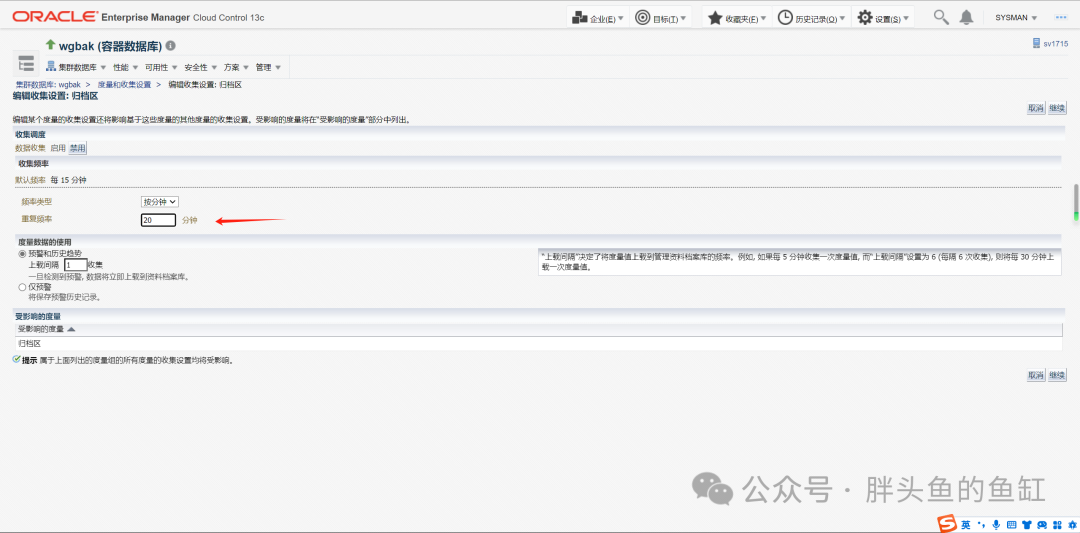The image size is (1080, 533).
Task: Expand the 集群数据库 menu arrow
Action: tap(103, 67)
